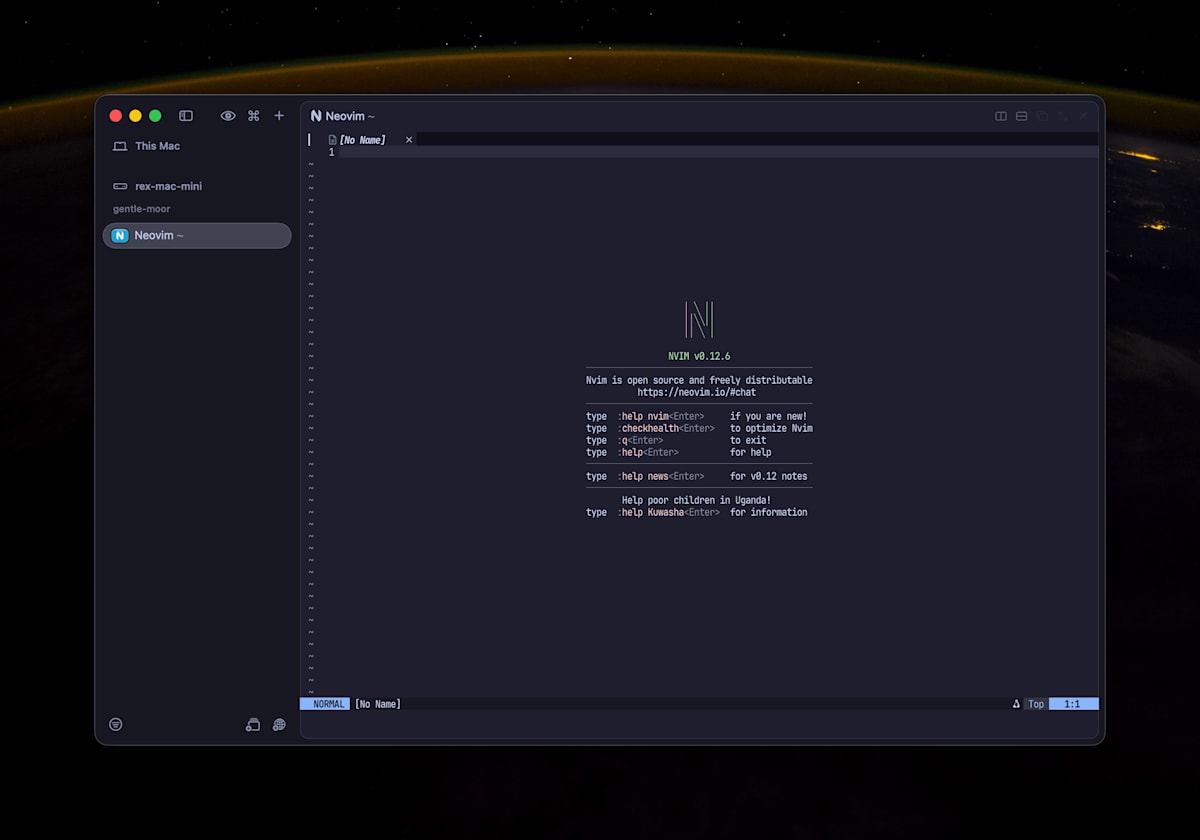Click the host-lock icon at sidebar bottom

pos(253,724)
